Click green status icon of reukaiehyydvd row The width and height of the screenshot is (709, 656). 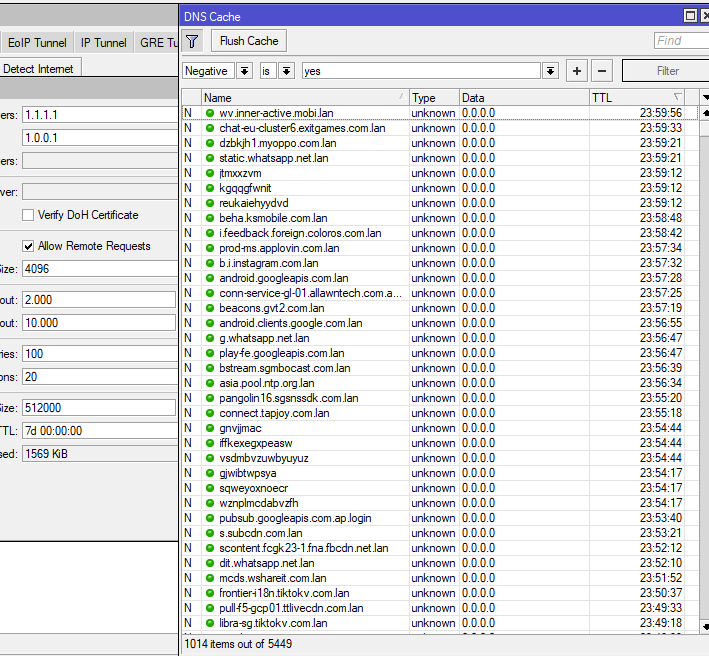tap(210, 203)
